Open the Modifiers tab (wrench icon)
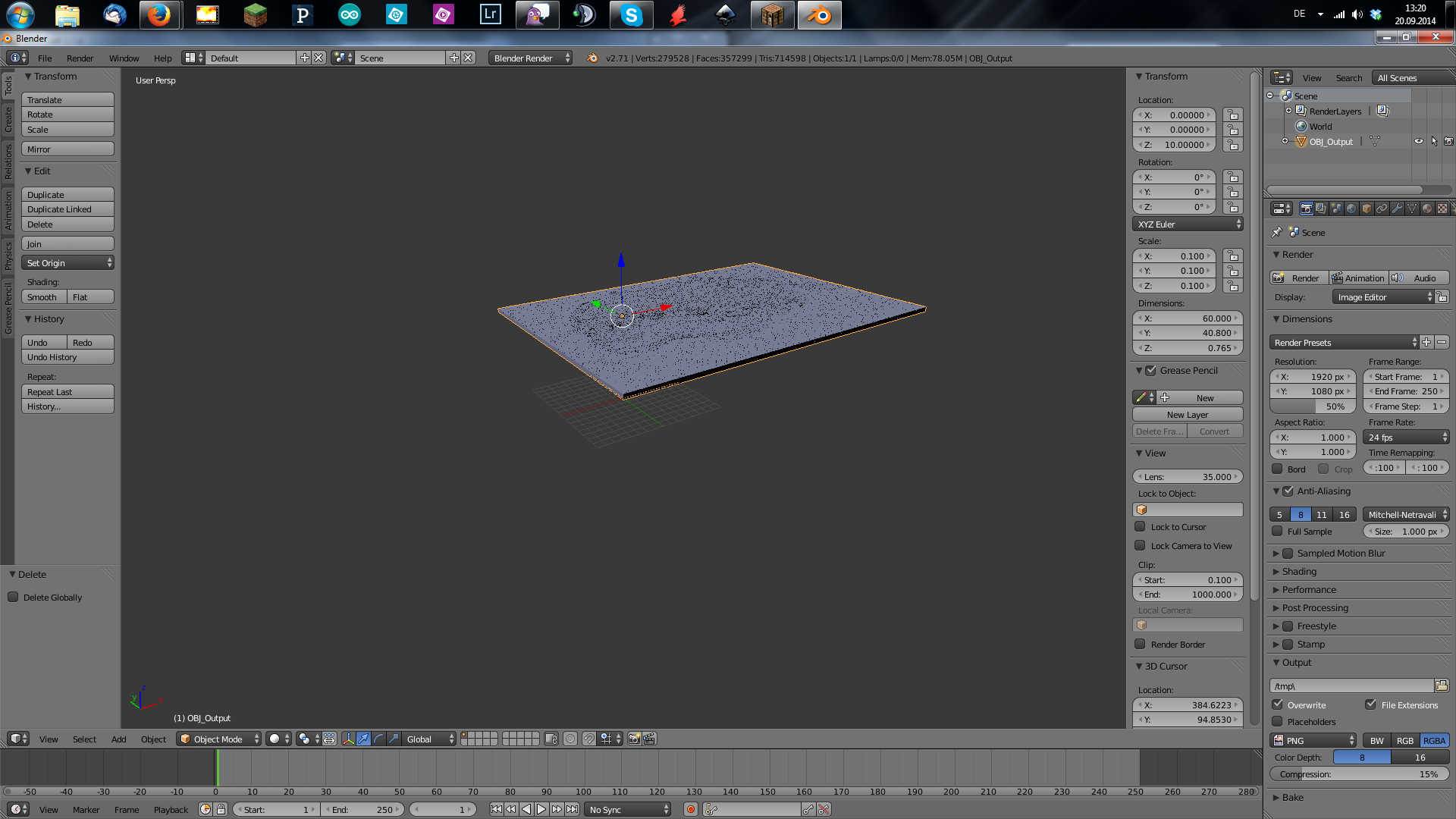 coord(1396,209)
